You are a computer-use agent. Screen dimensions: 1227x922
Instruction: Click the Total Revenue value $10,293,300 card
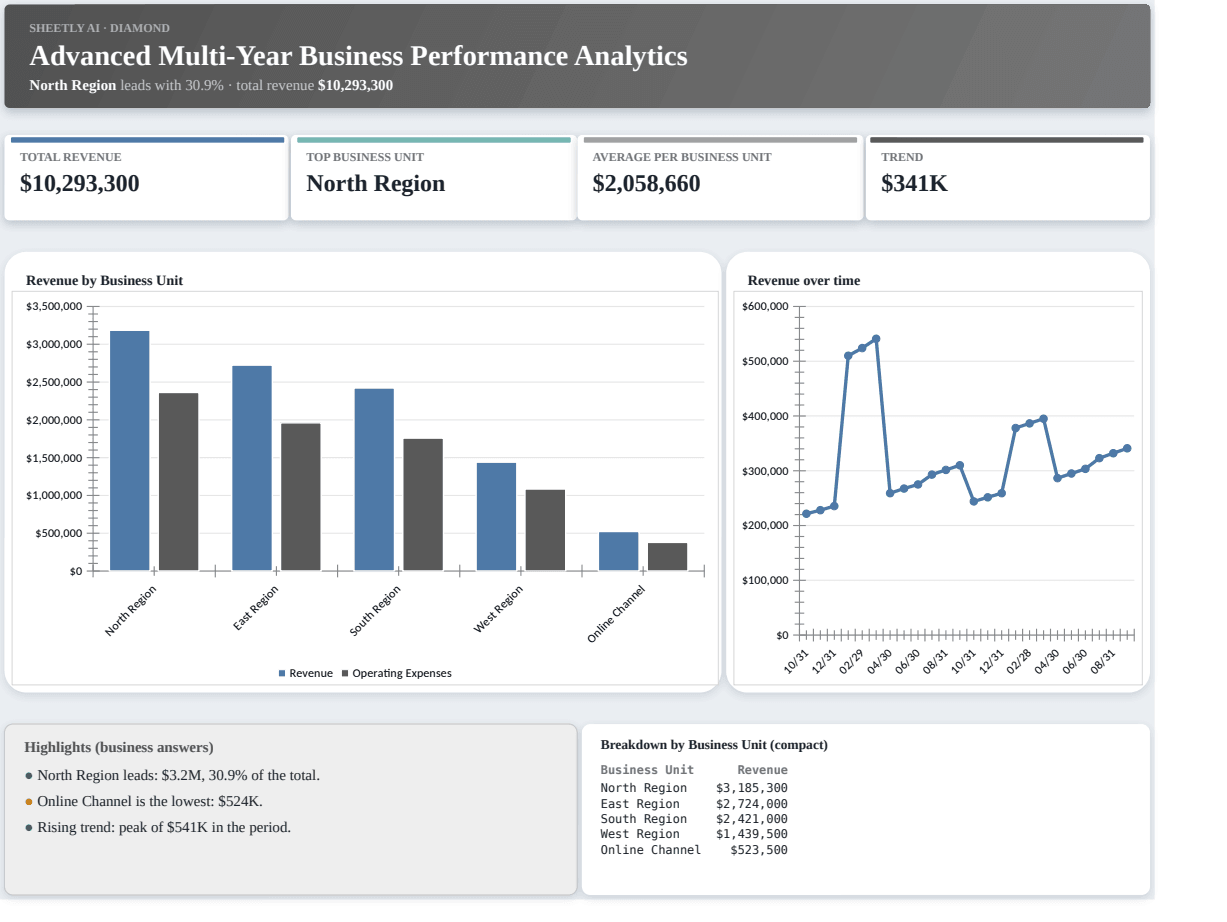[x=146, y=178]
